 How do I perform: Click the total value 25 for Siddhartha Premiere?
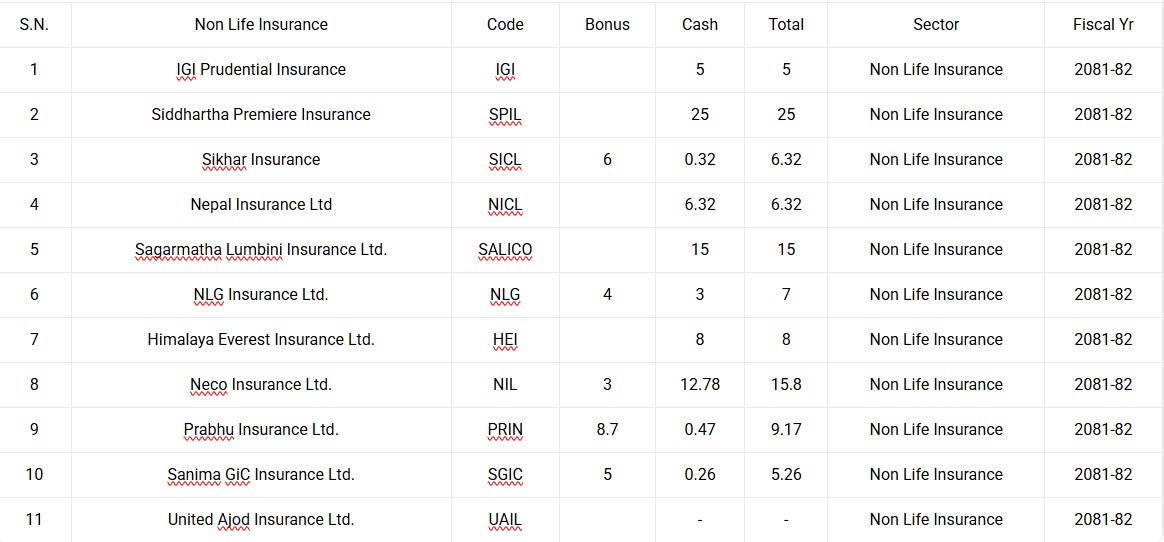(786, 114)
